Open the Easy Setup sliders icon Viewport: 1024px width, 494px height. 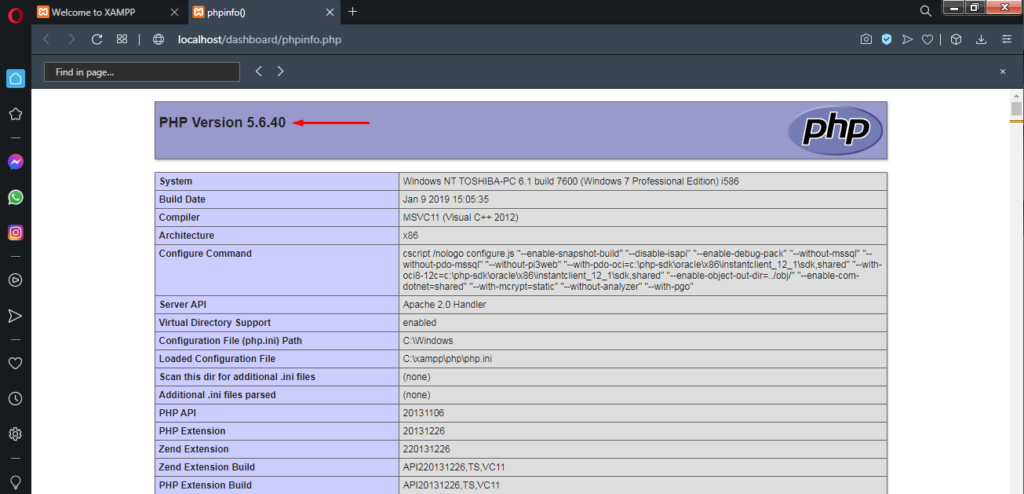pos(1006,40)
